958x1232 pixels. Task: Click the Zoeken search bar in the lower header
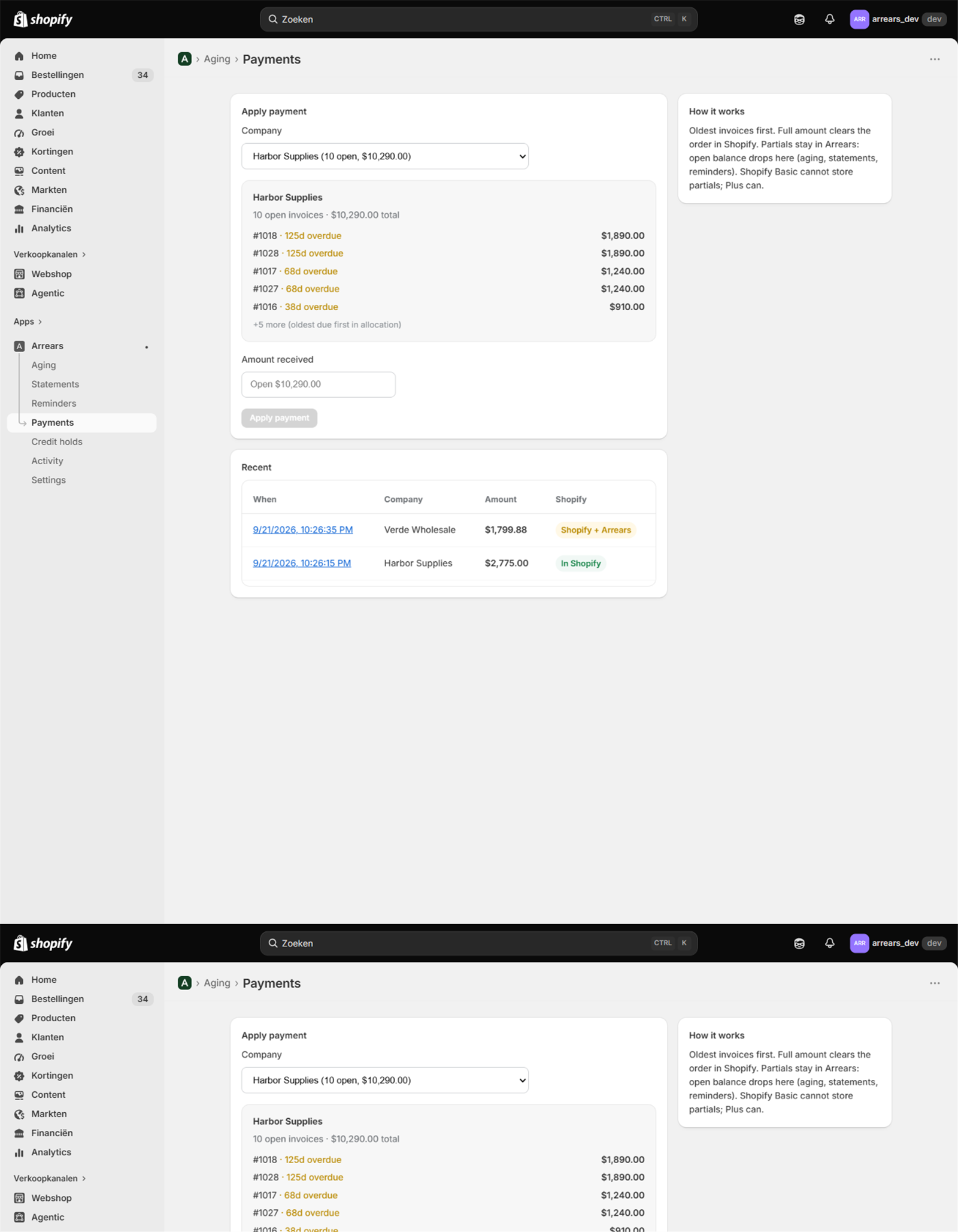[479, 943]
